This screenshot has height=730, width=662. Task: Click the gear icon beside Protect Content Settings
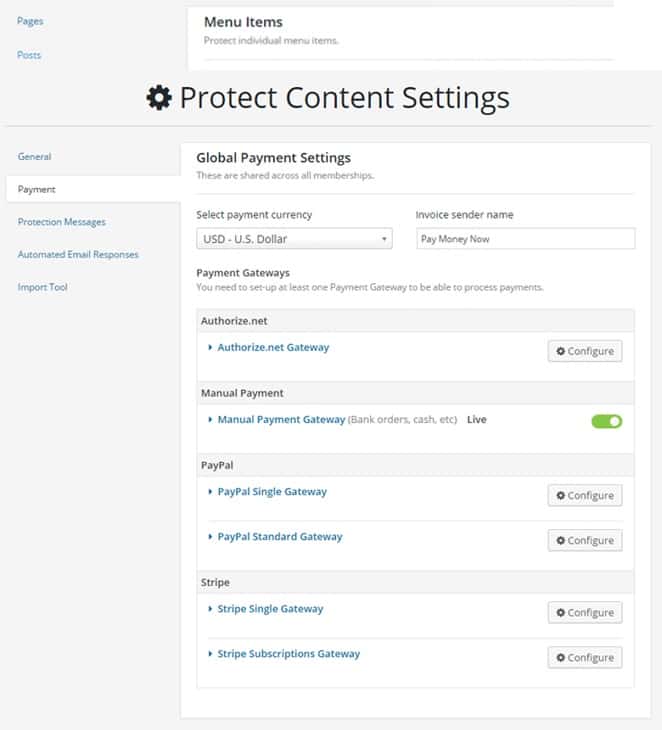tap(159, 98)
